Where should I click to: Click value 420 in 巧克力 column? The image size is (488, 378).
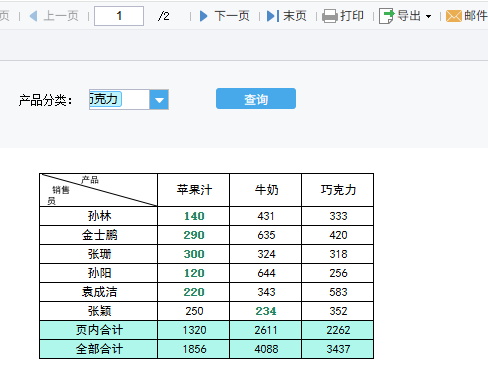338,235
